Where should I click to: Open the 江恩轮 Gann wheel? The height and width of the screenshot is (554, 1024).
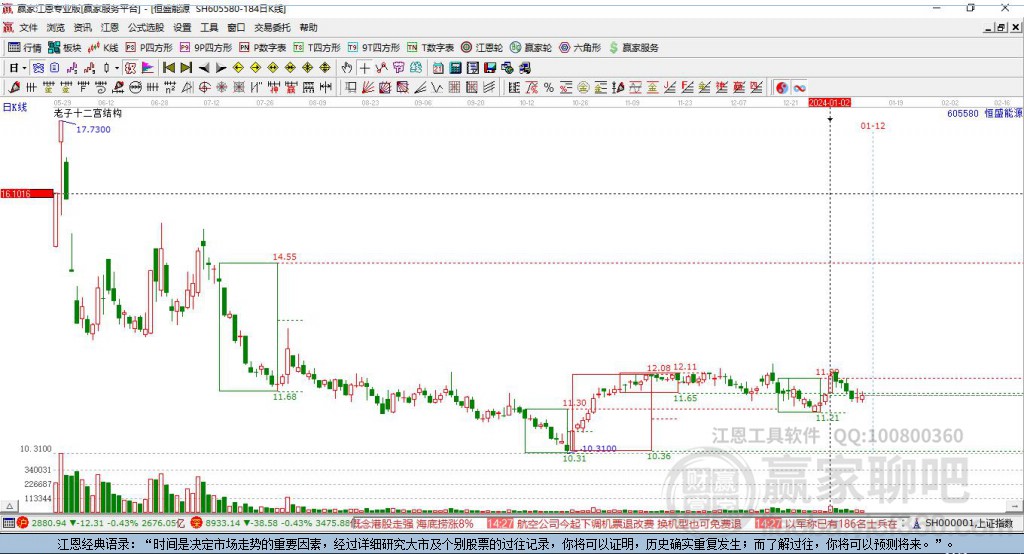pyautogui.click(x=482, y=48)
